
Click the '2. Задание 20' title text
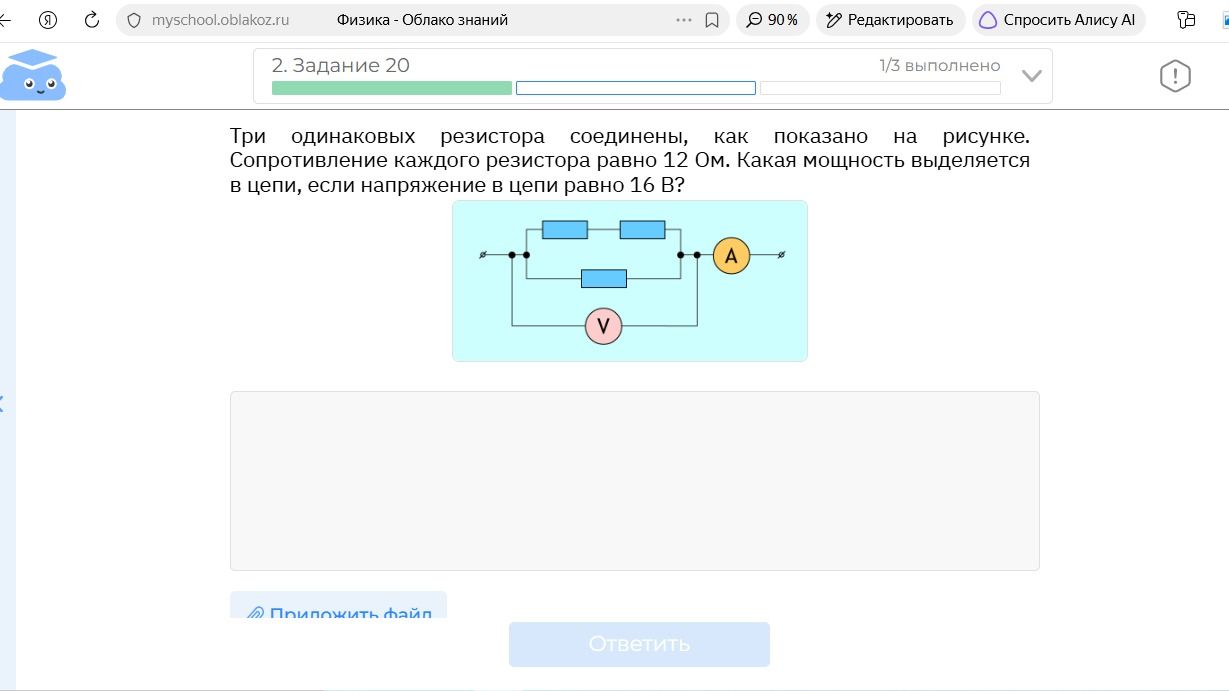[341, 65]
